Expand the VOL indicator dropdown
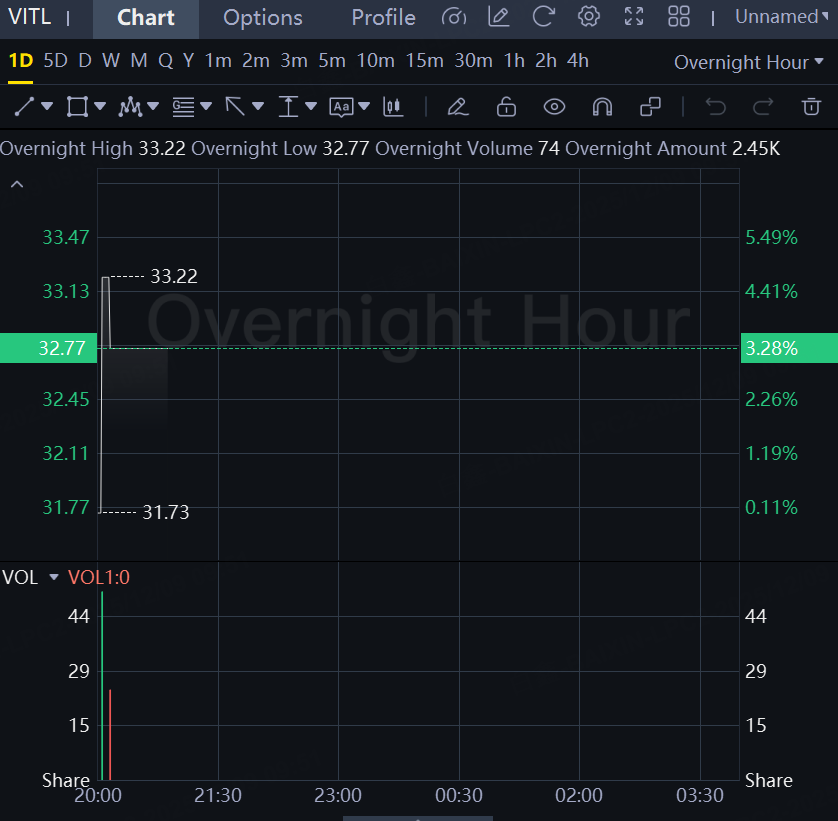The image size is (838, 821). coord(54,577)
